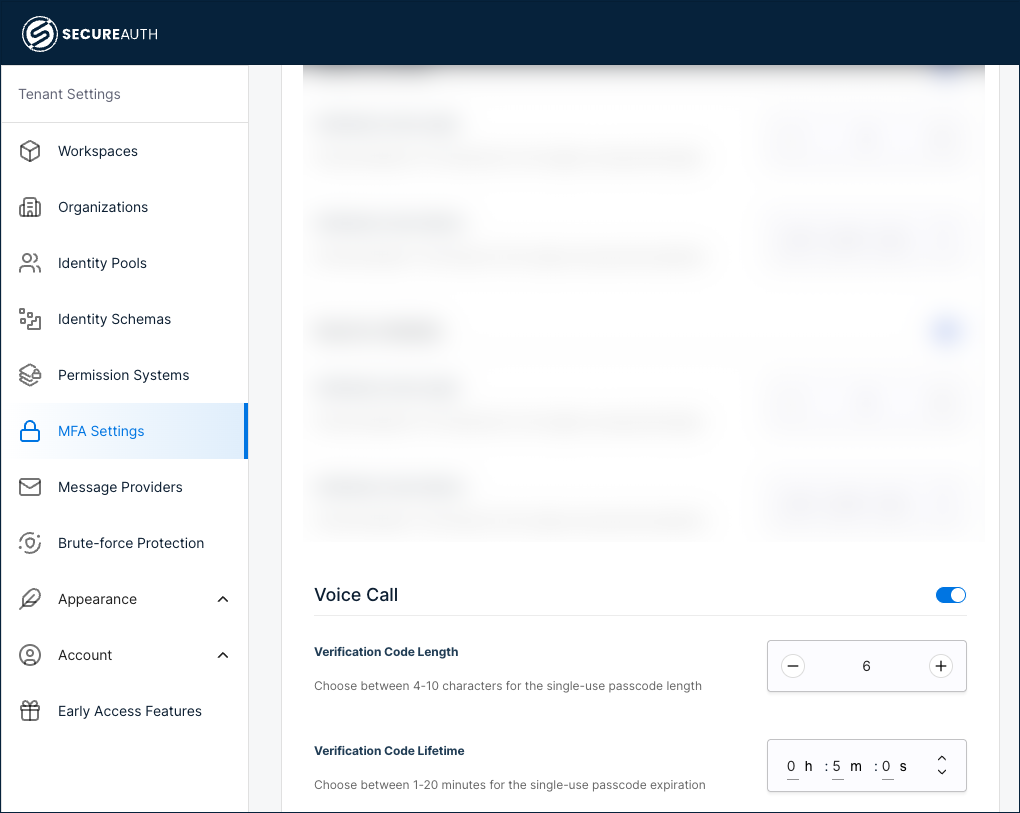Open Organizations from the sidebar icon
The image size is (1020, 813).
30,207
